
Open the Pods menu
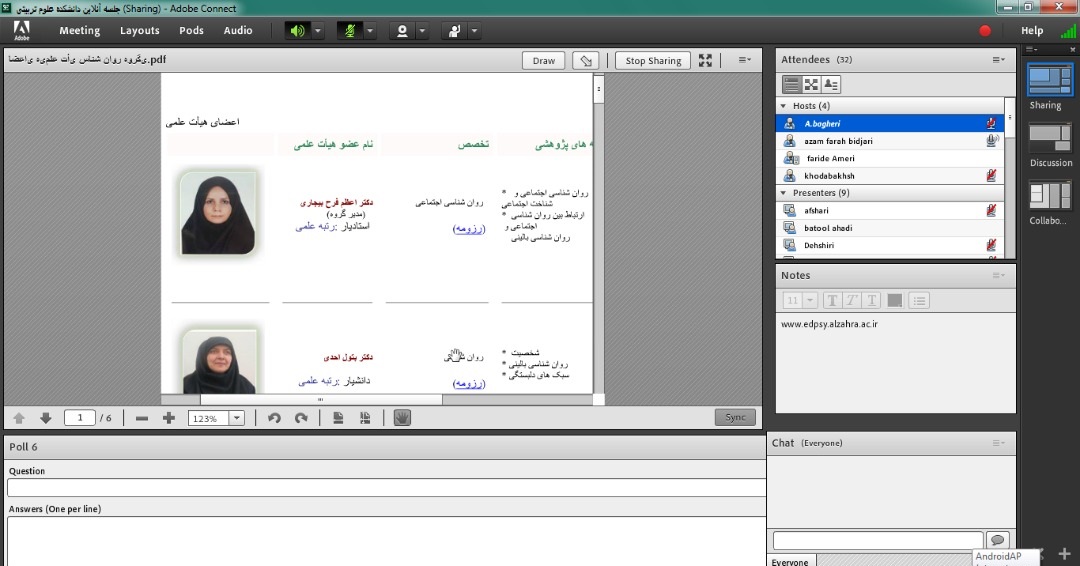(x=191, y=30)
